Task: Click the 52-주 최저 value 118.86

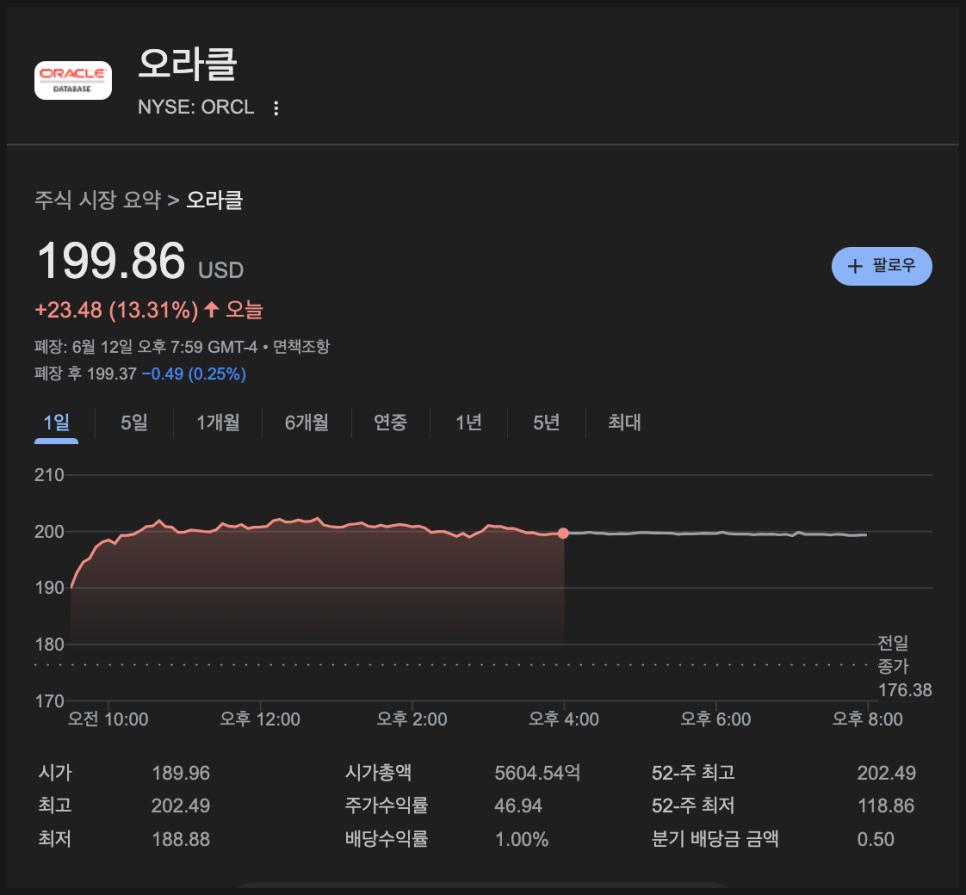Action: [x=886, y=806]
